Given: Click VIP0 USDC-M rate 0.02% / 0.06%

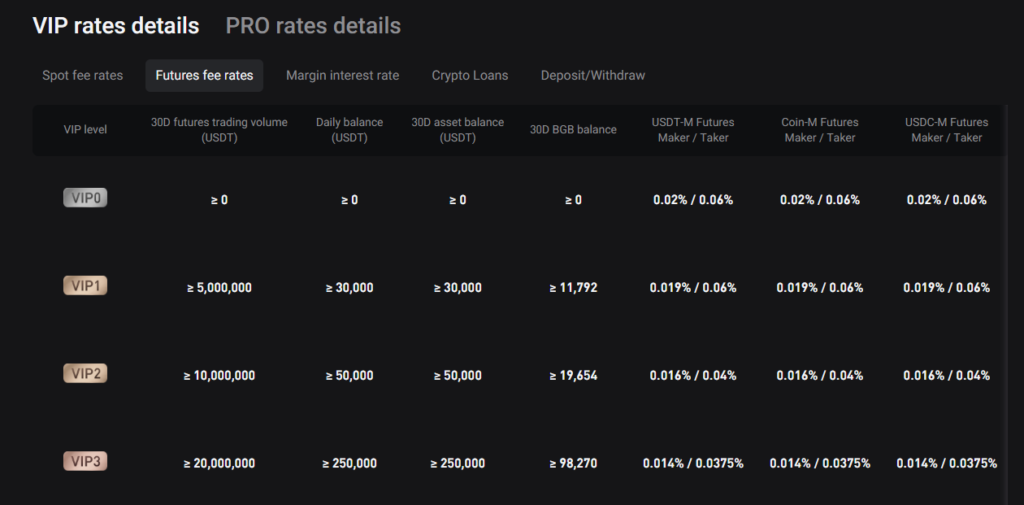Looking at the screenshot, I should click(x=946, y=200).
